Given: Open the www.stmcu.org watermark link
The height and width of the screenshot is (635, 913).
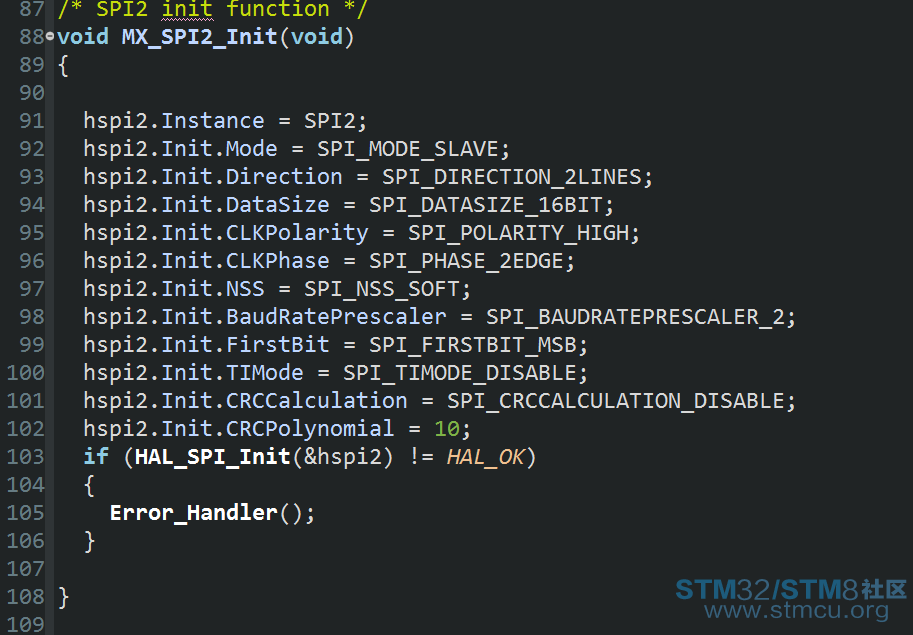Looking at the screenshot, I should (x=796, y=611).
